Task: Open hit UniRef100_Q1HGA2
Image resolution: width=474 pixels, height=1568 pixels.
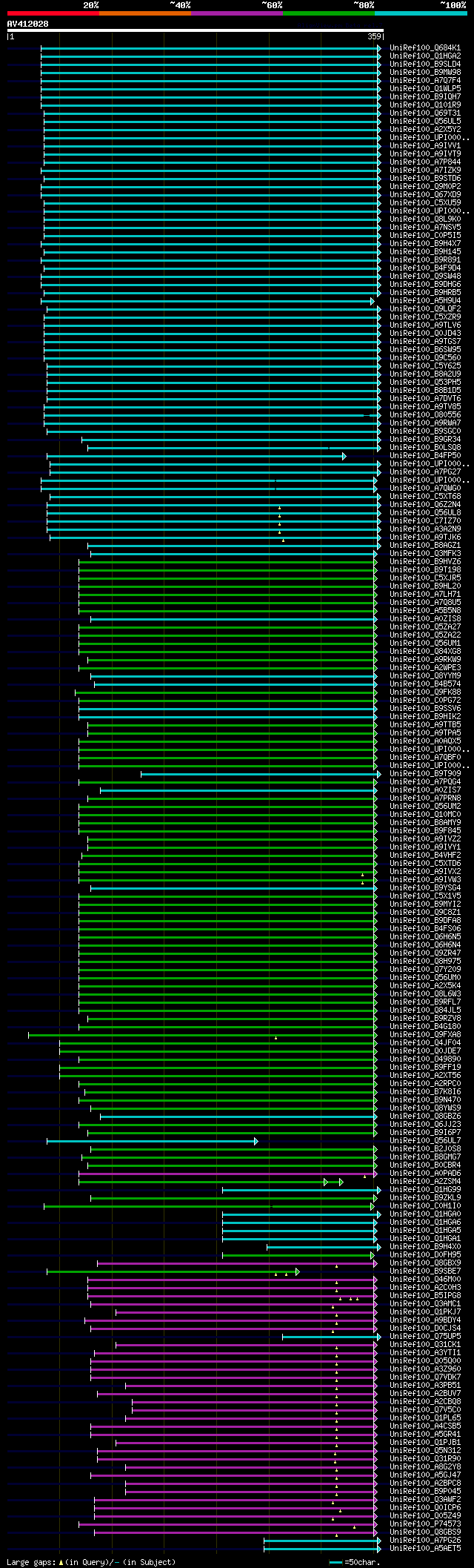Action: tap(425, 56)
